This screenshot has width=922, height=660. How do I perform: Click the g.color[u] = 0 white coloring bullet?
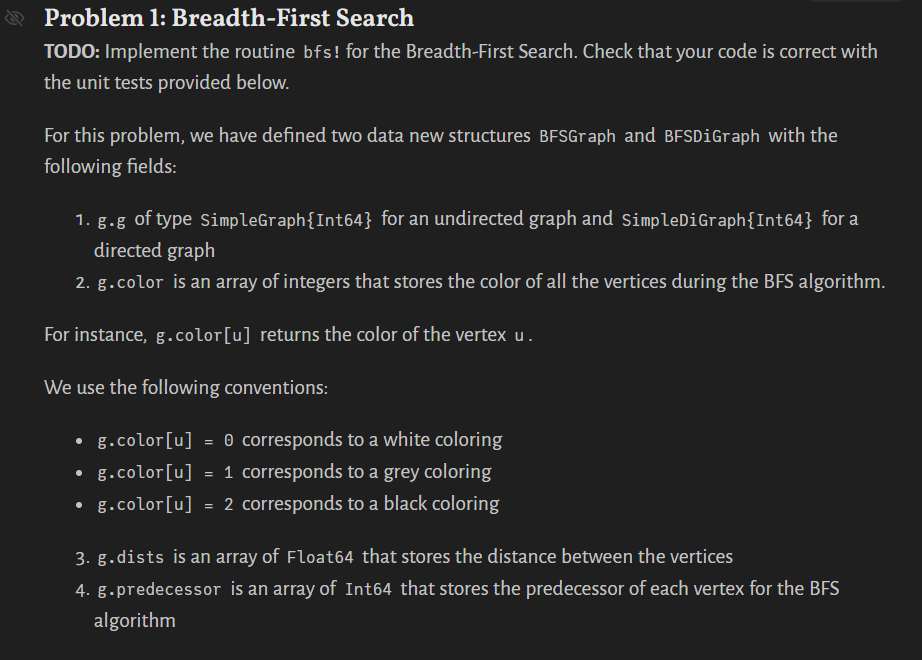(298, 440)
